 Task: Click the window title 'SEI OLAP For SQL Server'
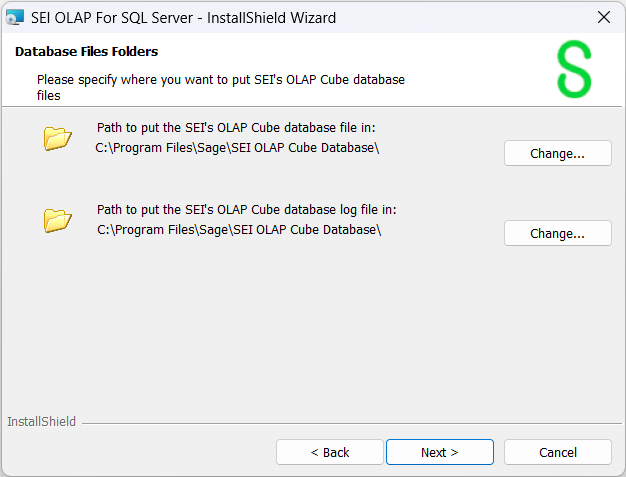(183, 17)
